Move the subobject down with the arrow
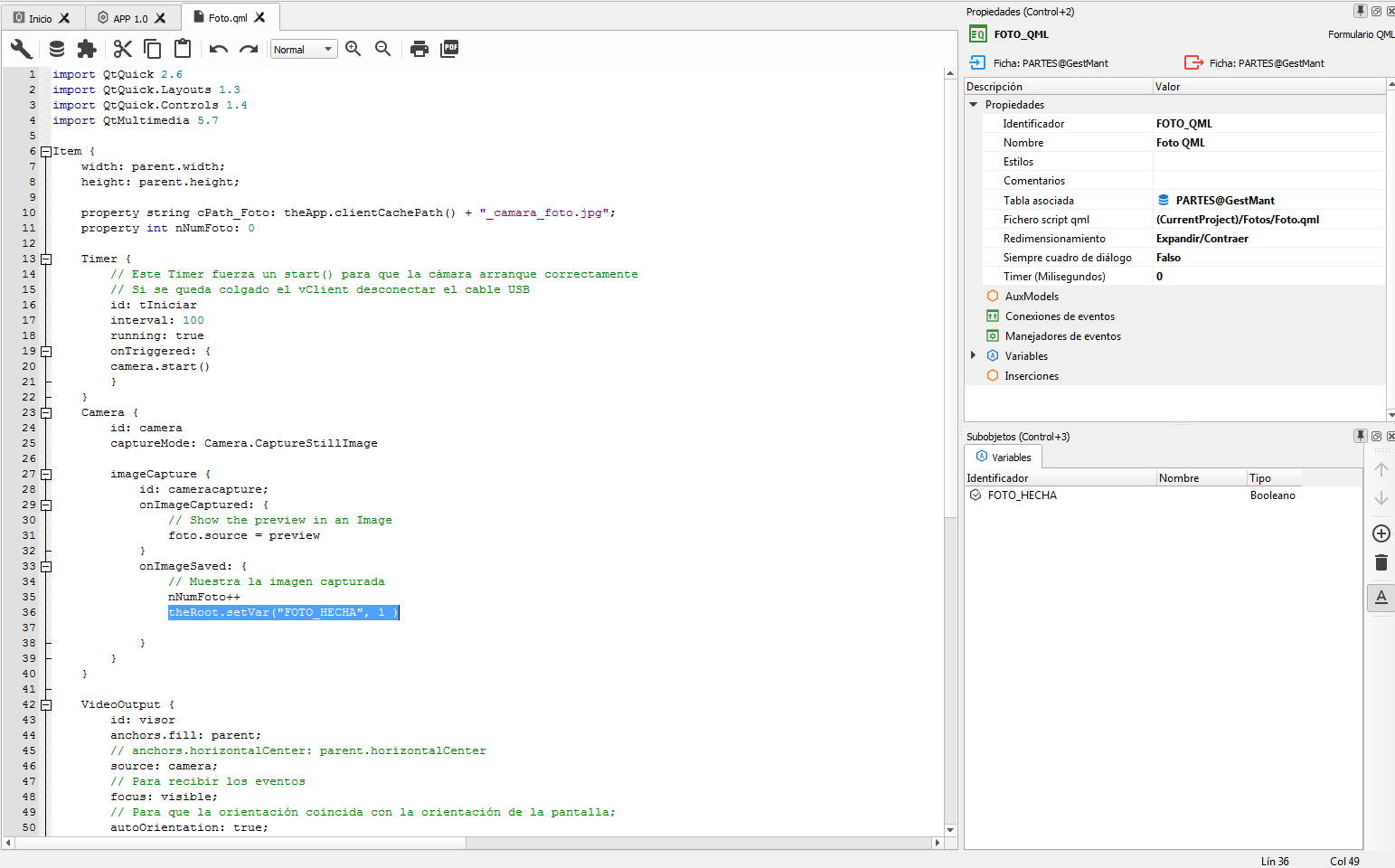 (x=1381, y=498)
